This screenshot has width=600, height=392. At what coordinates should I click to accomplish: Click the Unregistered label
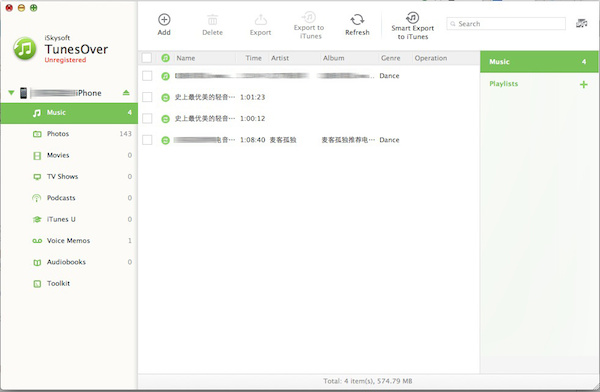pos(65,60)
